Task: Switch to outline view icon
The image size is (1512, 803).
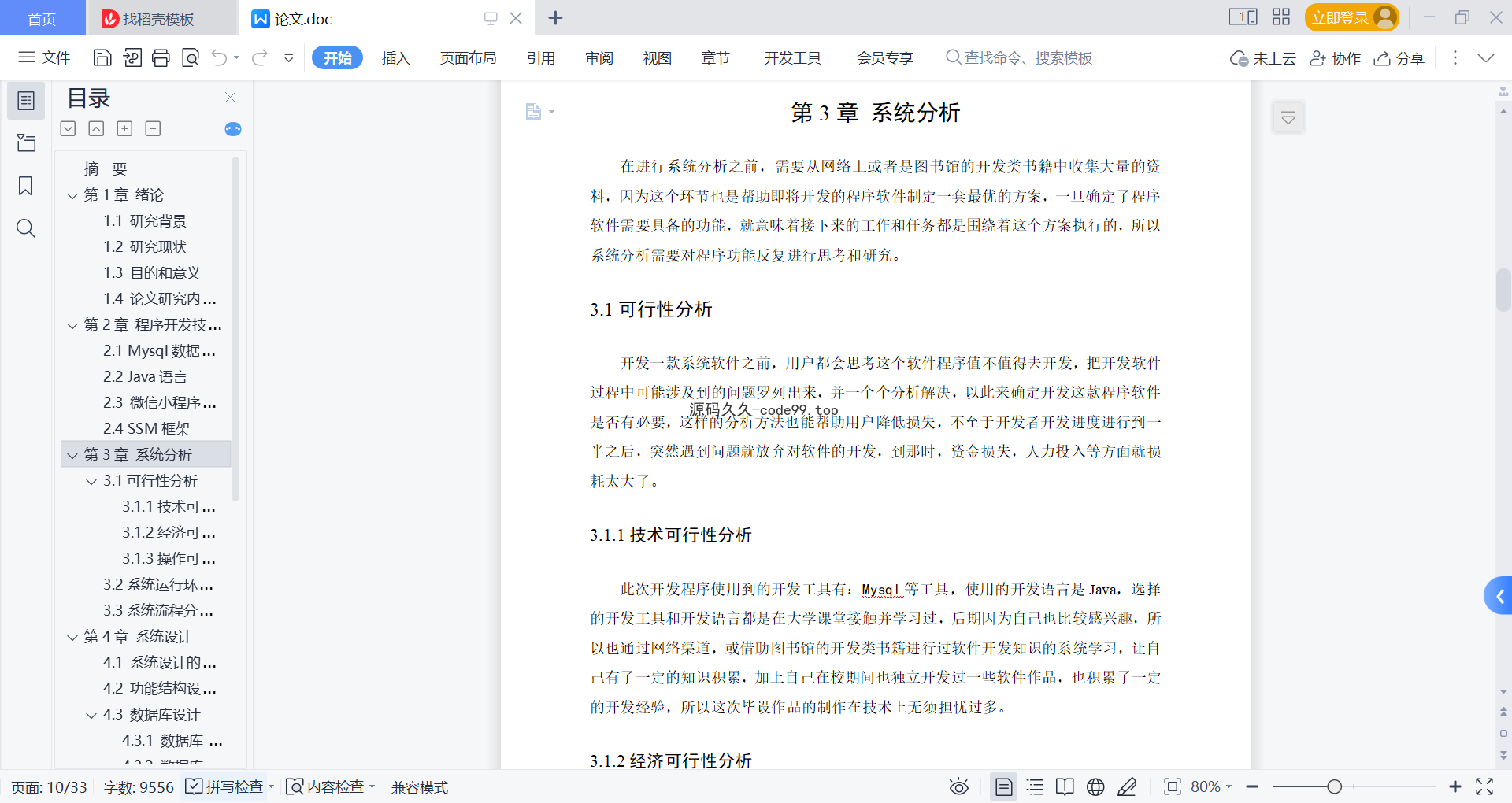Action: [x=1035, y=786]
